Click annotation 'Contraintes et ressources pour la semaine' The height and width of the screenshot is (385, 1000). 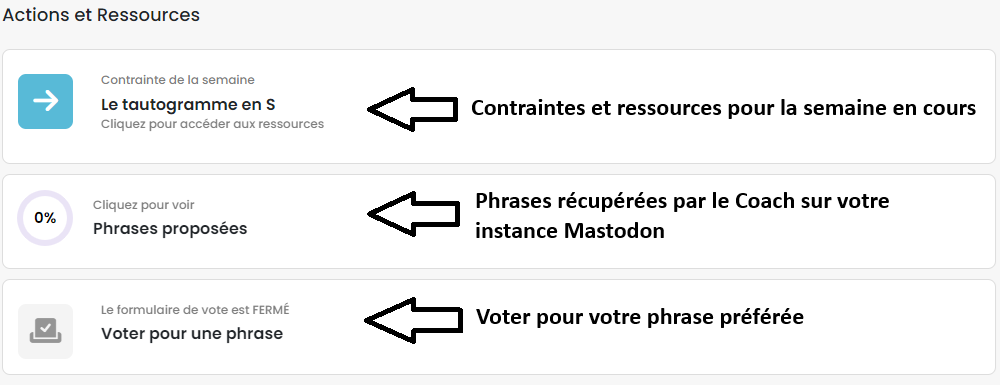(x=723, y=108)
